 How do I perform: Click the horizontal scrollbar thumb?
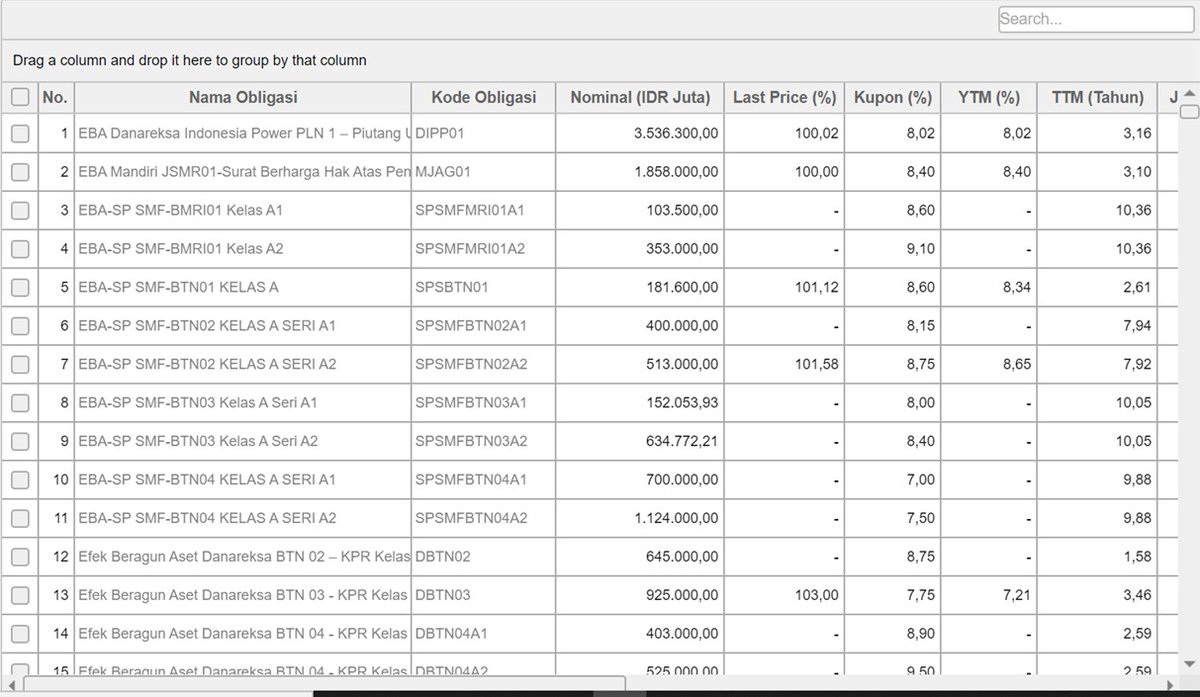click(x=325, y=684)
